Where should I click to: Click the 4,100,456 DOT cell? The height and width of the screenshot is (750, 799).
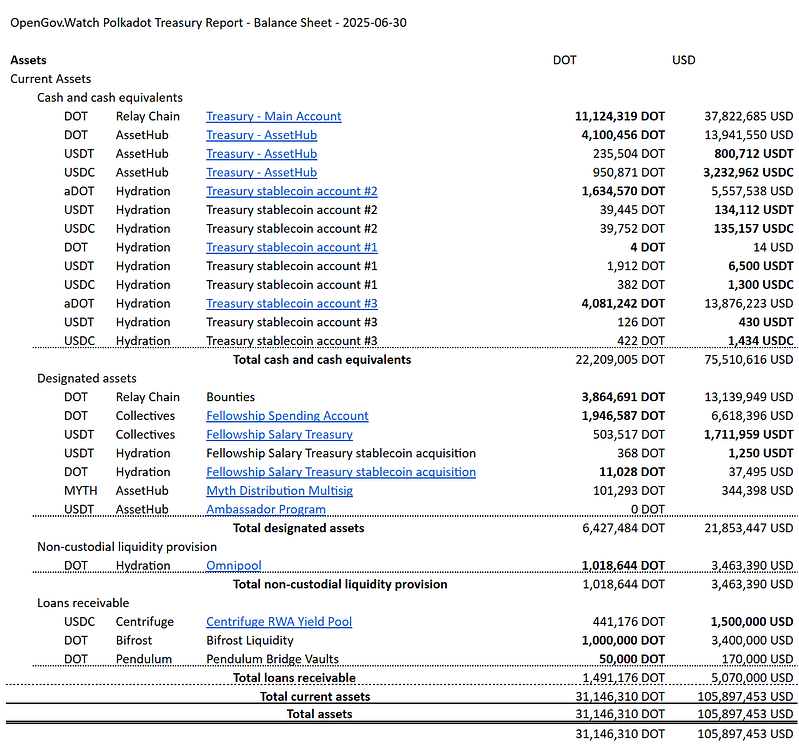tap(623, 135)
